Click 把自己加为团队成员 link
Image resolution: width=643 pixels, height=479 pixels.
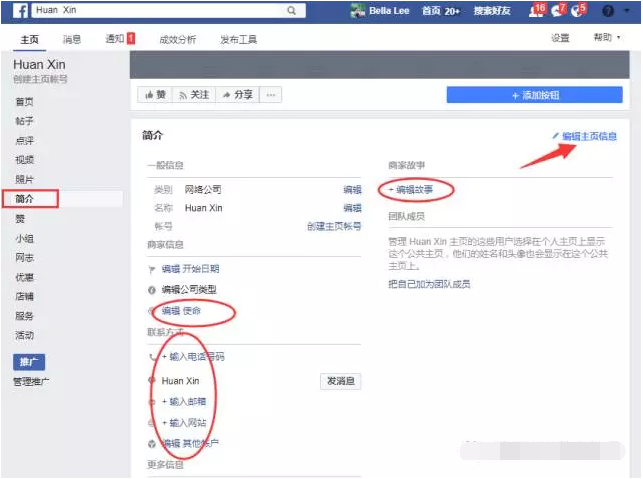pyautogui.click(x=429, y=284)
